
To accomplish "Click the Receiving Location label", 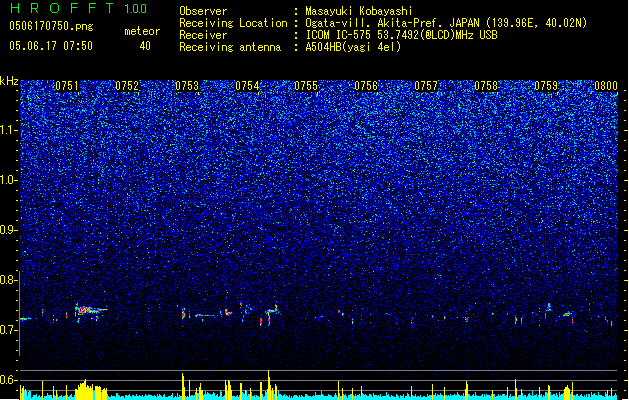I will 233,23.
